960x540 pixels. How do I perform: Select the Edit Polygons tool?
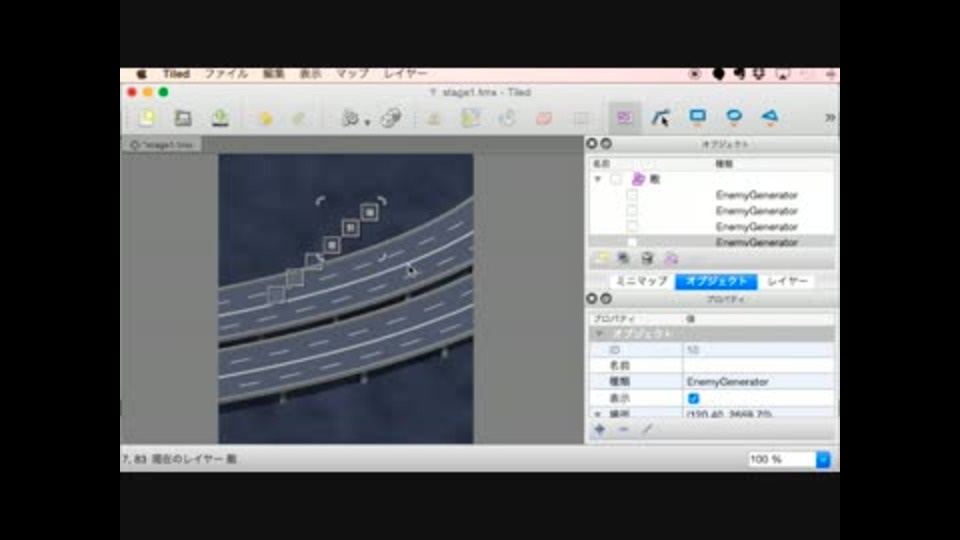point(660,118)
